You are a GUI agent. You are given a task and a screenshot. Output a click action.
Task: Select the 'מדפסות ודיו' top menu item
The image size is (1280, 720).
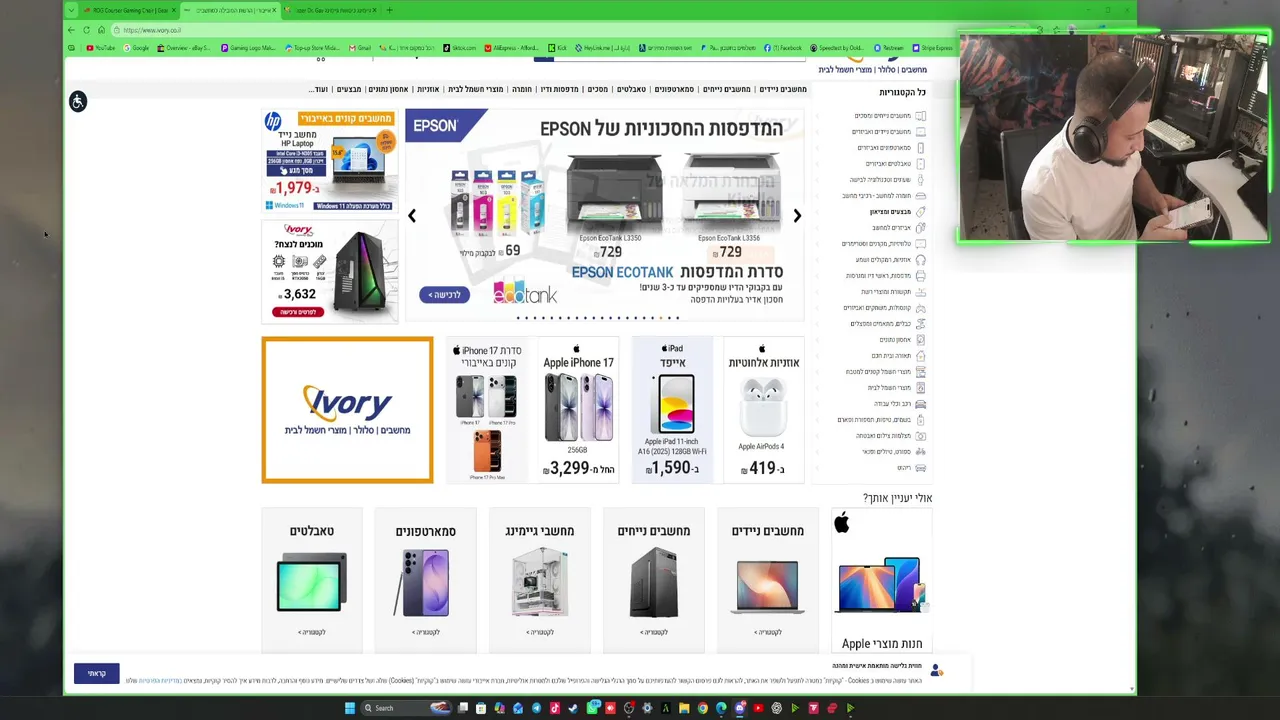pyautogui.click(x=560, y=89)
